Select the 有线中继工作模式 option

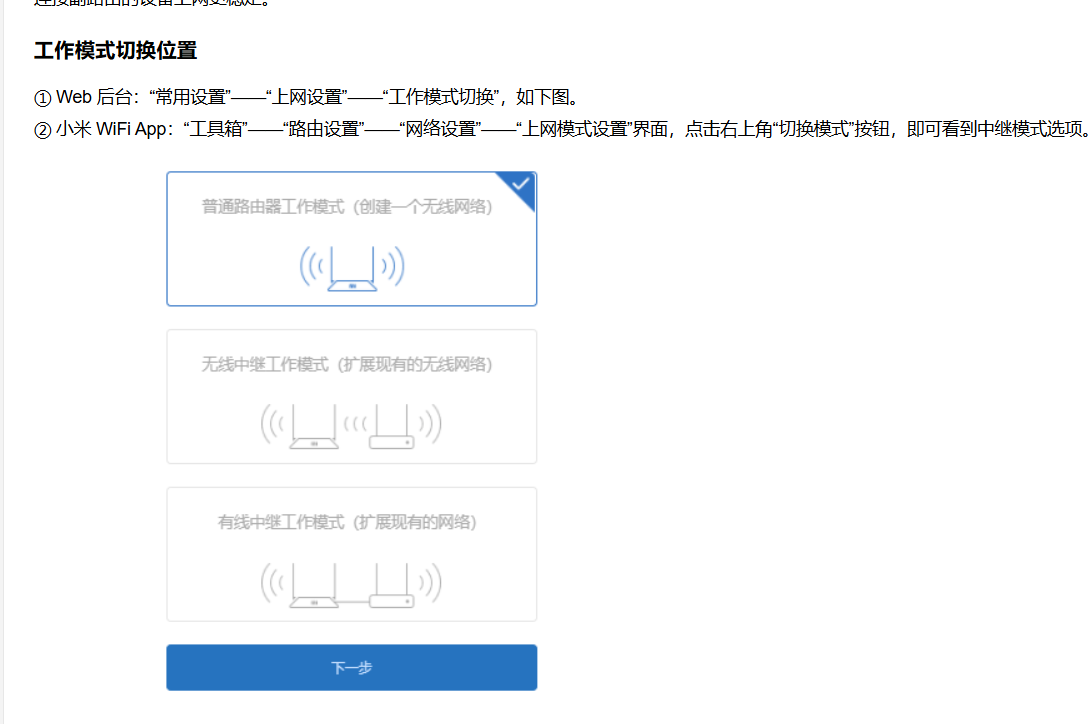[351, 554]
